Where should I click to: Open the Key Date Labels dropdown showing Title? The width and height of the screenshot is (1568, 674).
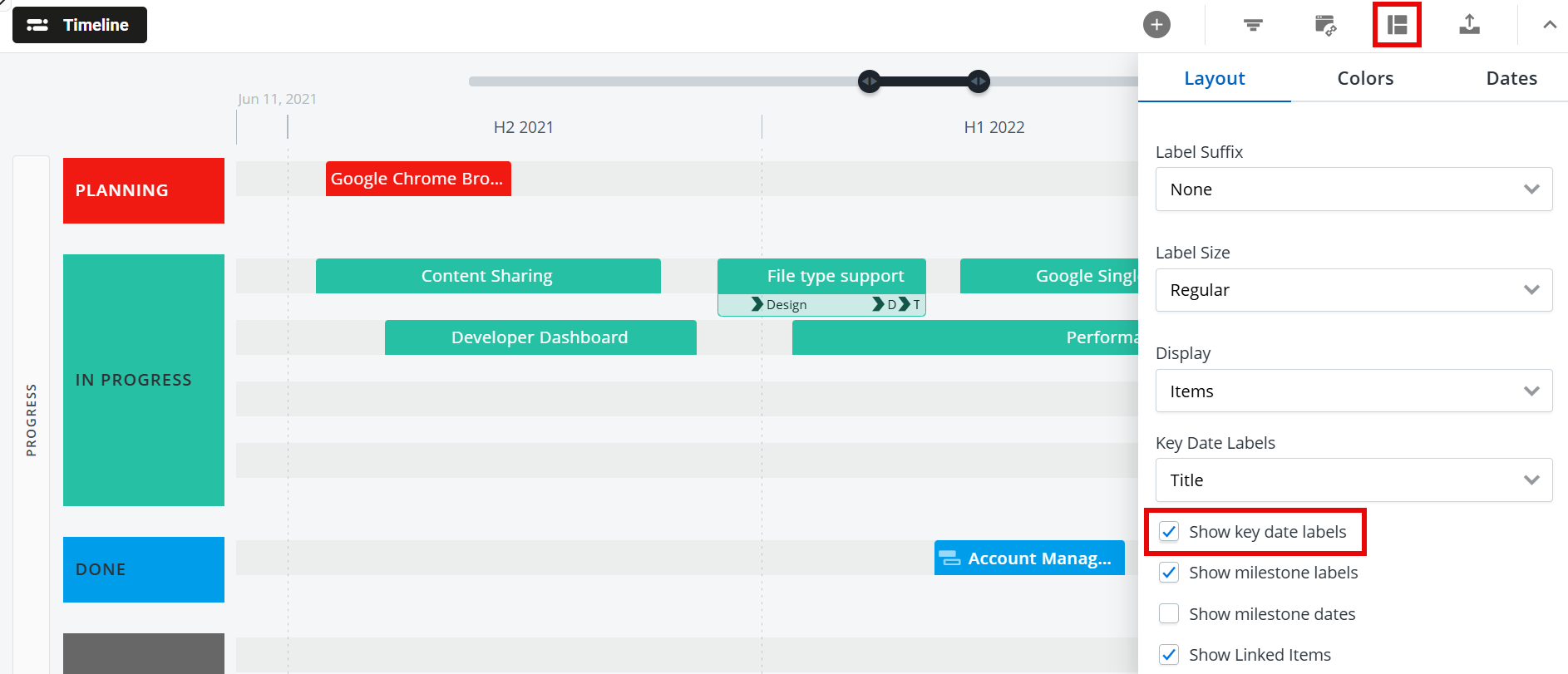[1354, 480]
